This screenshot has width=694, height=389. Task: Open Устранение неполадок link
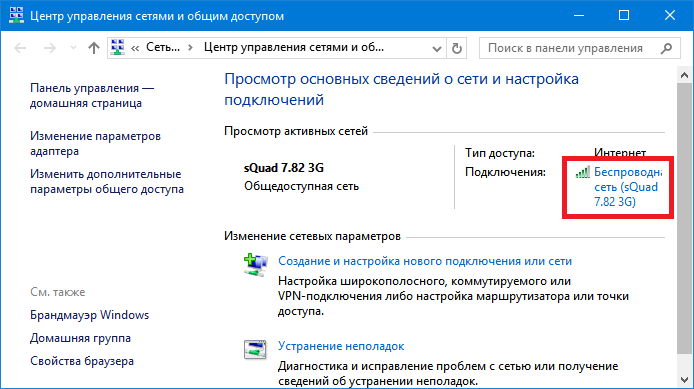(341, 346)
